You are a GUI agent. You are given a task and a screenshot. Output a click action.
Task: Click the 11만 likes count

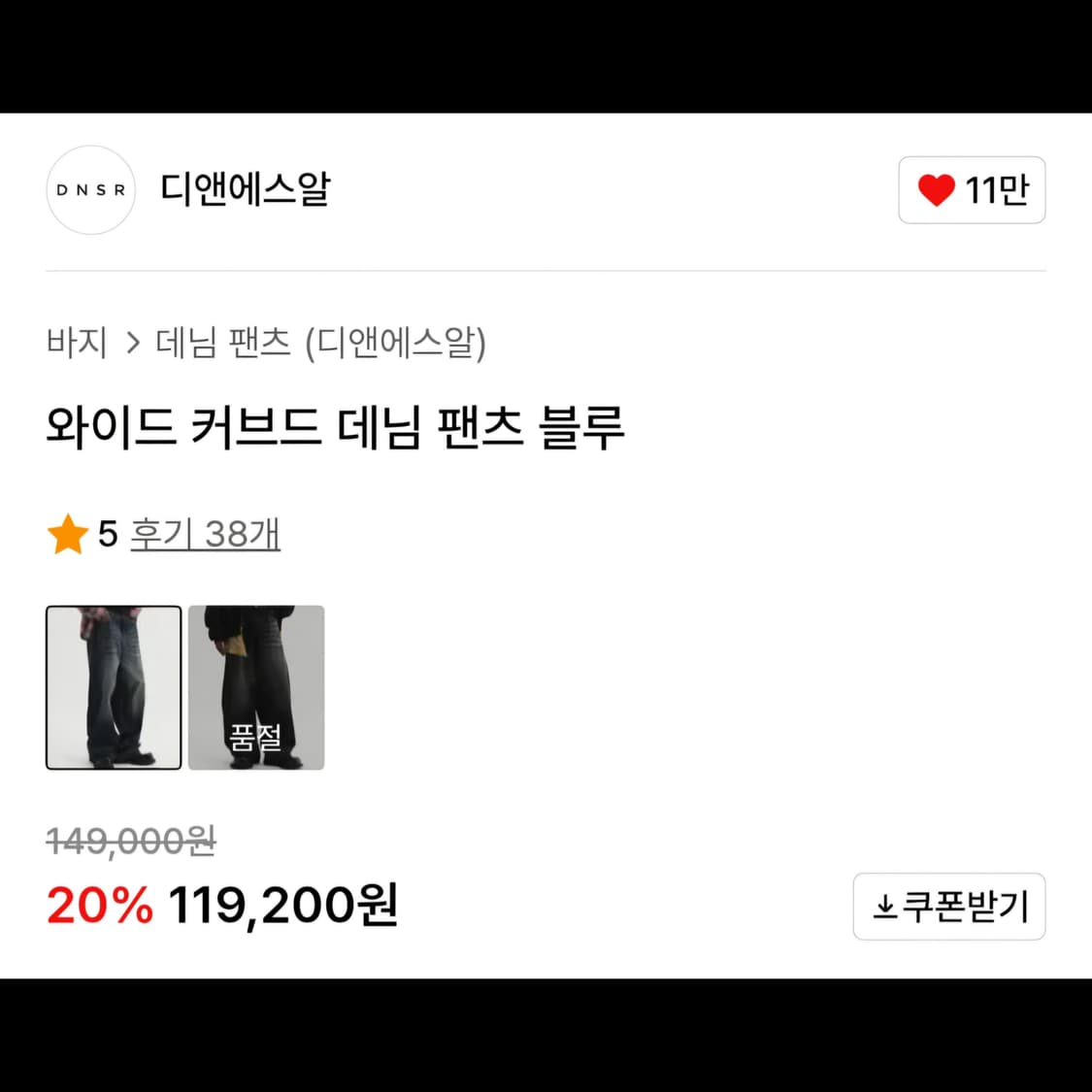(997, 190)
